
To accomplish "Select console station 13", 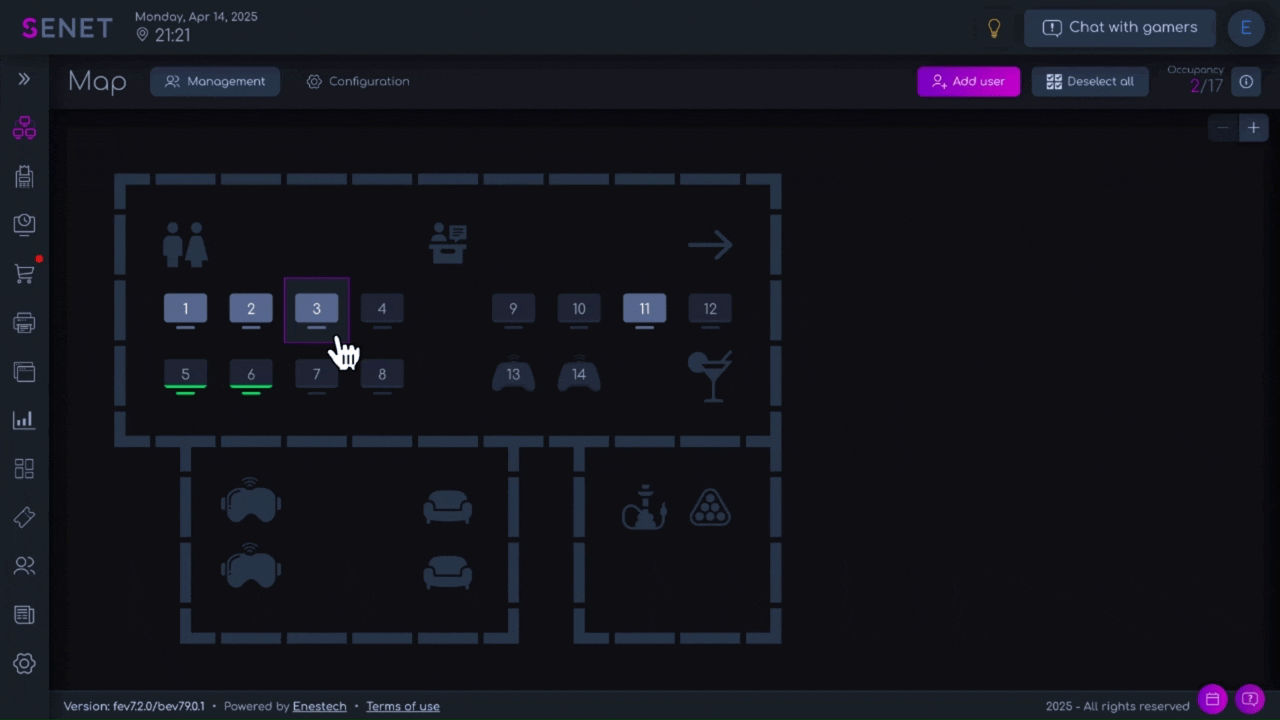I will pos(513,375).
